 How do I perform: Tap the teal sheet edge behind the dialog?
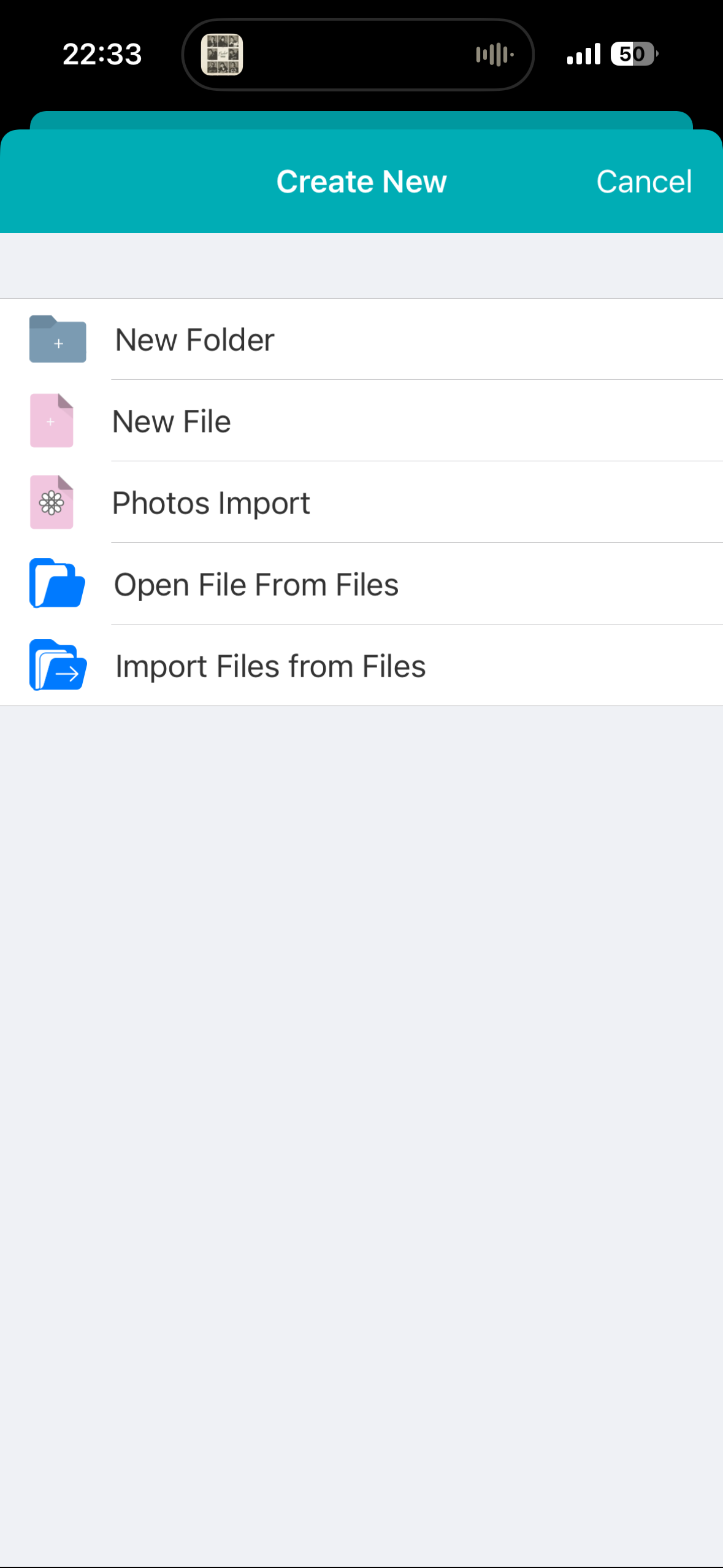pyautogui.click(x=361, y=120)
